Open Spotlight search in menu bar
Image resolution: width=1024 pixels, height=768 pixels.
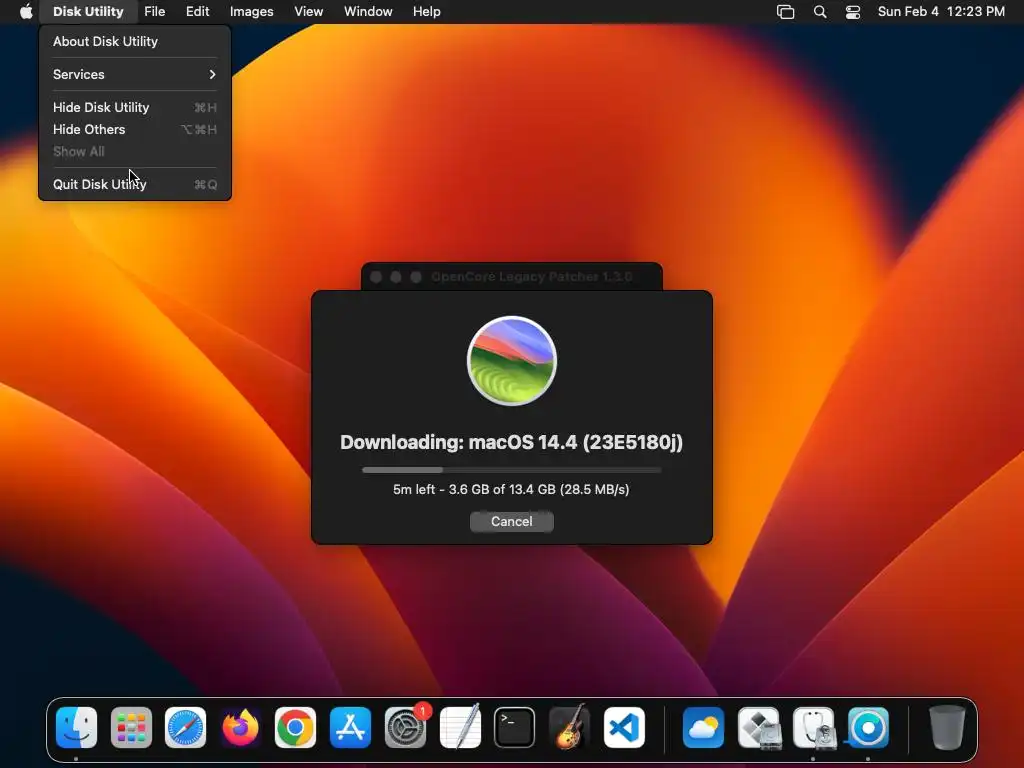(820, 12)
